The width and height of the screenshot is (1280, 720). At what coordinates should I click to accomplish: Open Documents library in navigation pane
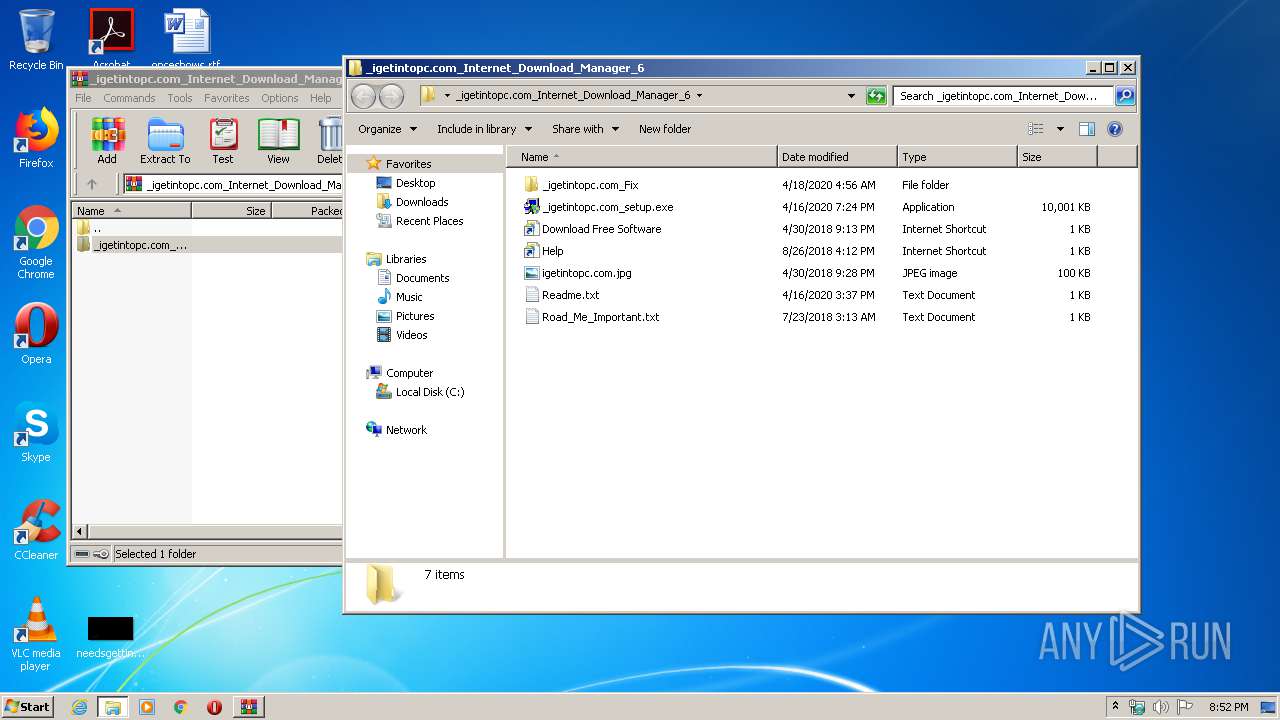(x=412, y=278)
